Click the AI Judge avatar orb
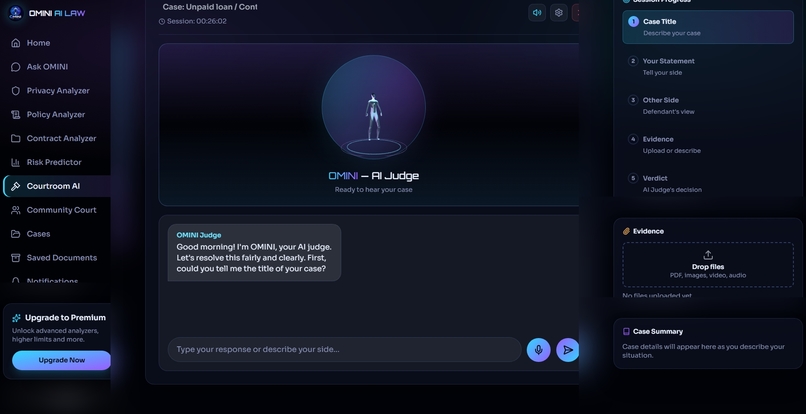806x414 pixels. tap(374, 106)
